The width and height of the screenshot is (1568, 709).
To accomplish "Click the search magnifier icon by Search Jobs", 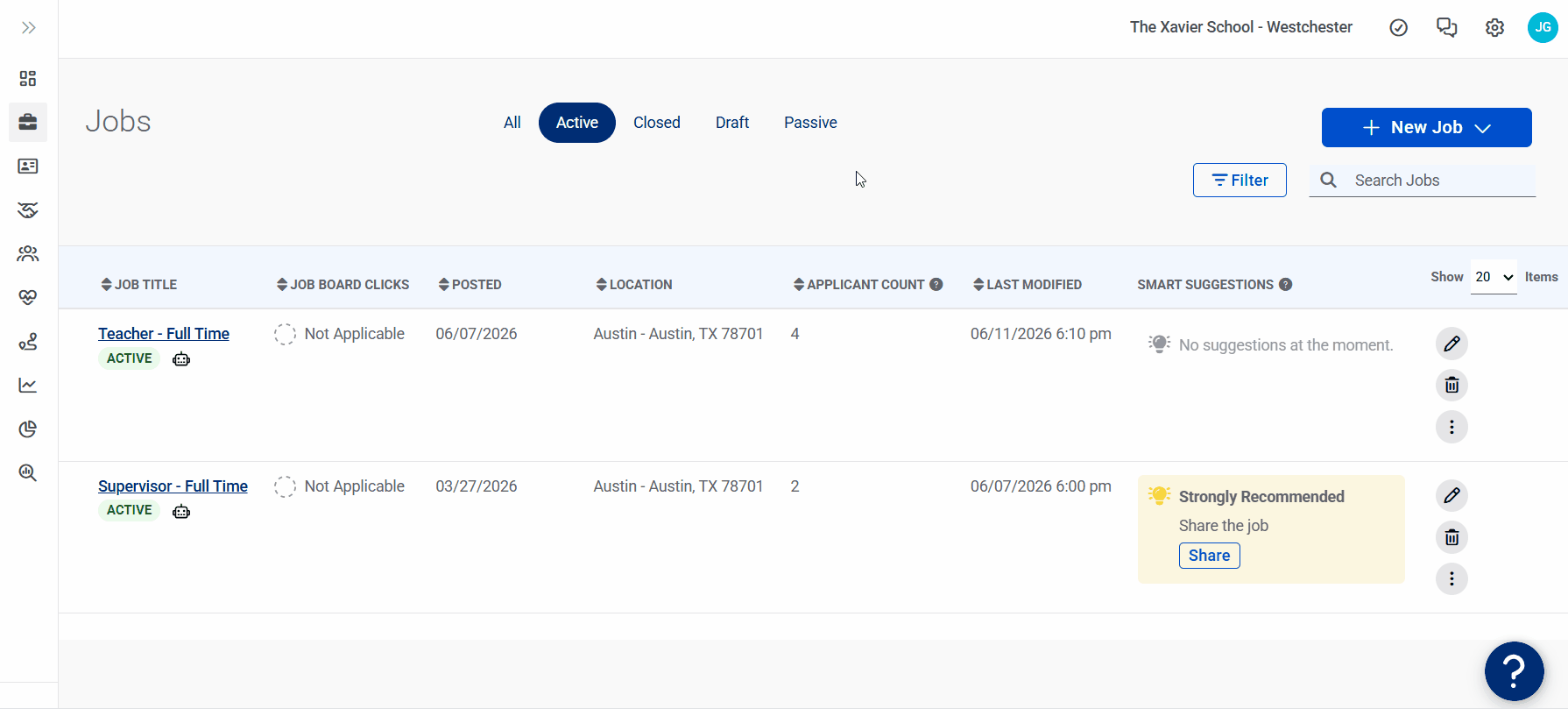I will click(1329, 181).
